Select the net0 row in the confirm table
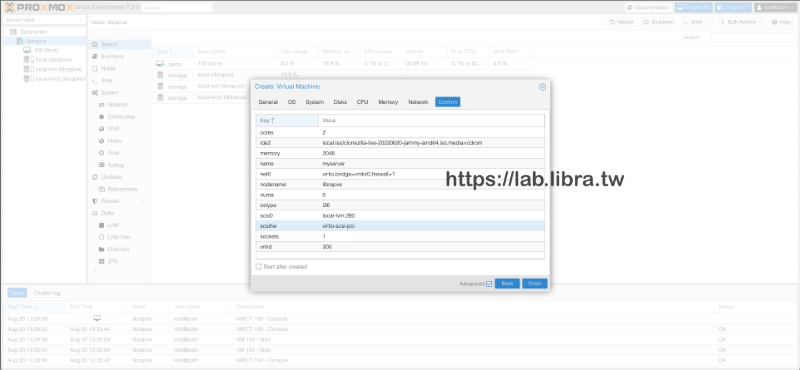Viewport: 800px width, 370px height. pos(400,174)
